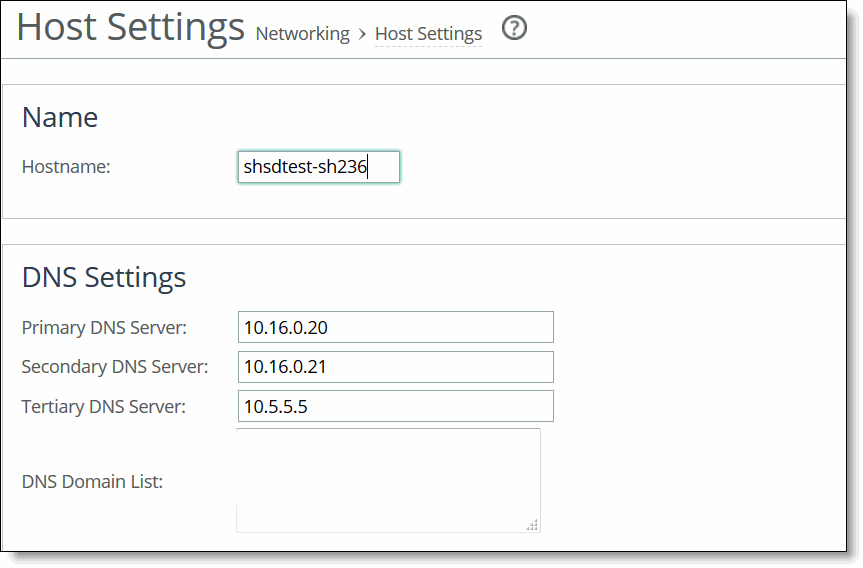Image resolution: width=863 pixels, height=568 pixels.
Task: Click the DNS Domain List: label
Action: (92, 482)
